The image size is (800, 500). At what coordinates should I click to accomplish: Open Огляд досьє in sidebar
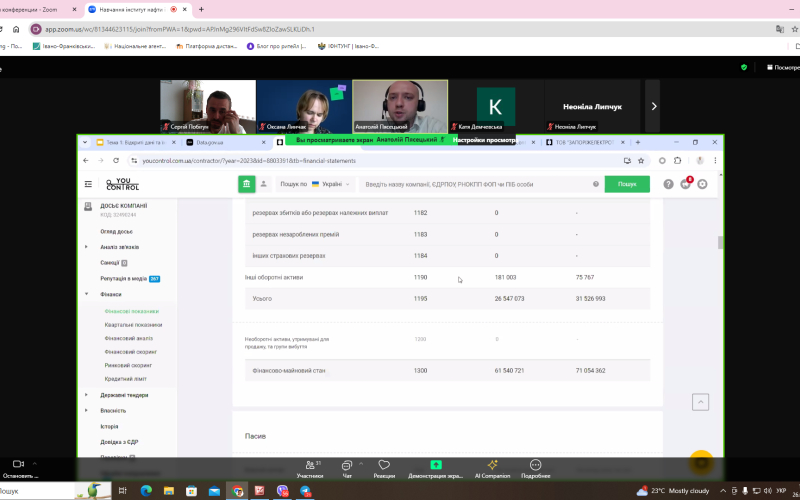point(116,232)
